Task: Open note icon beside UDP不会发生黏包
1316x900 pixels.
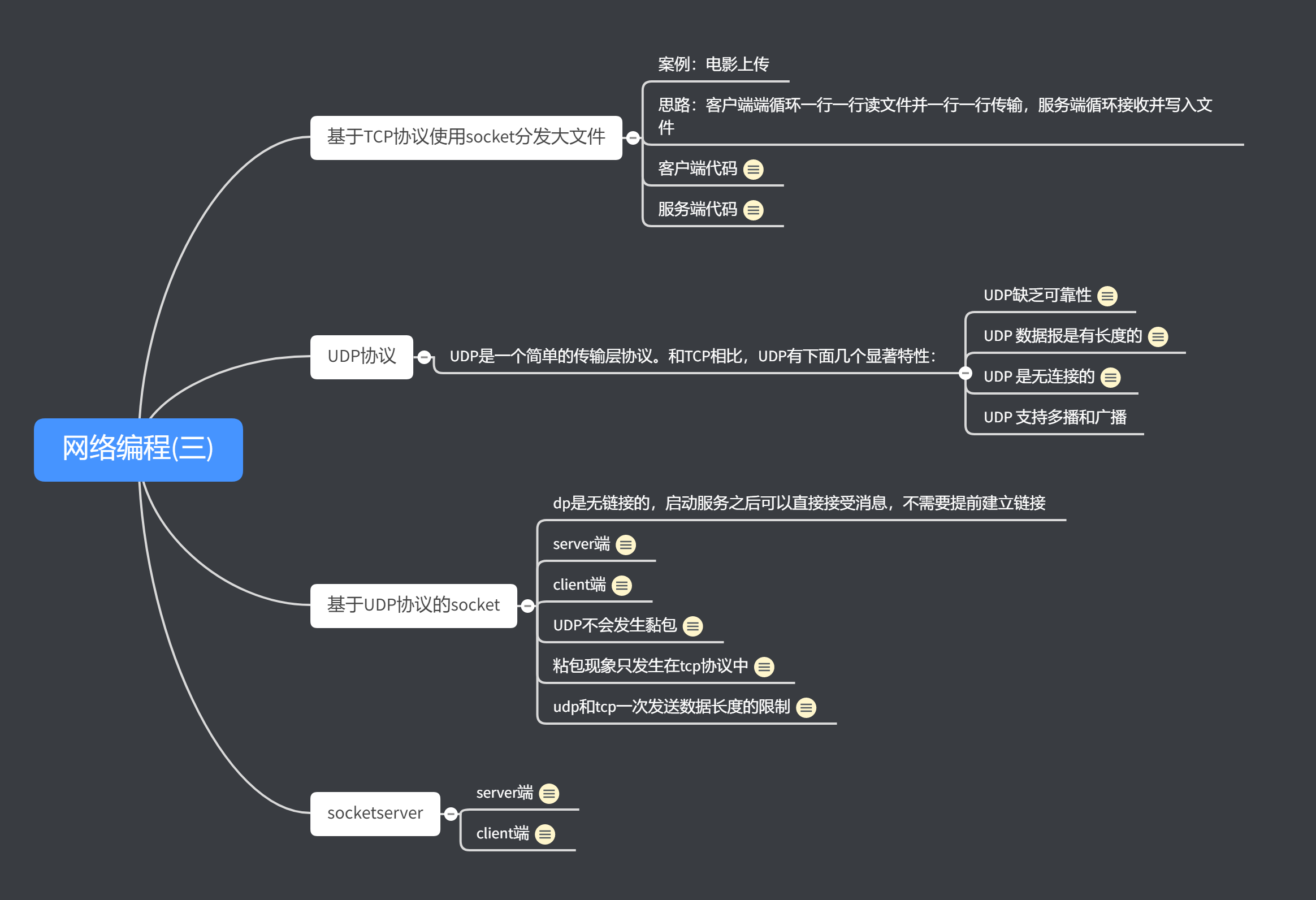Action: (x=692, y=626)
